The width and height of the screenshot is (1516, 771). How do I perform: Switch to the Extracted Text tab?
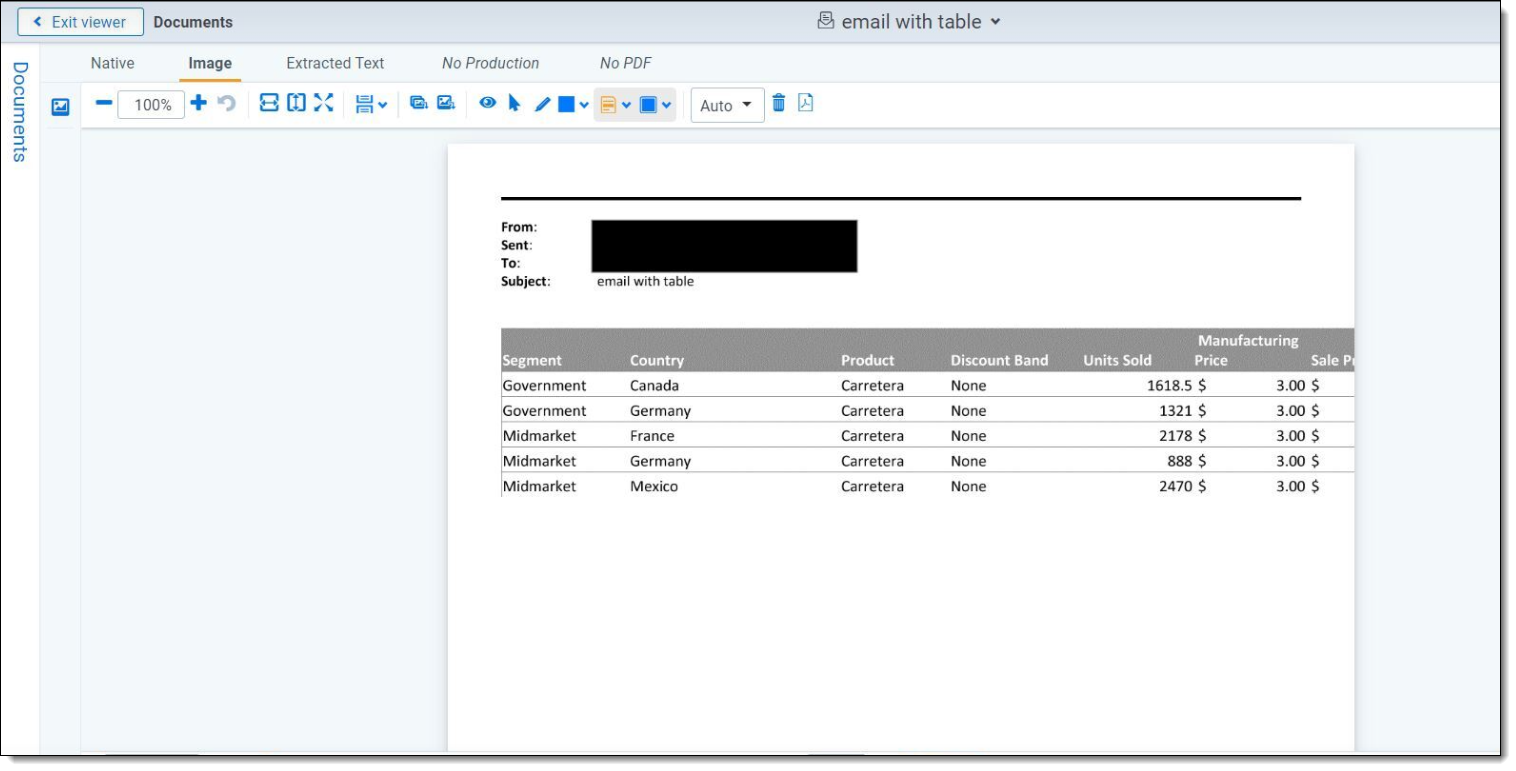tap(335, 63)
